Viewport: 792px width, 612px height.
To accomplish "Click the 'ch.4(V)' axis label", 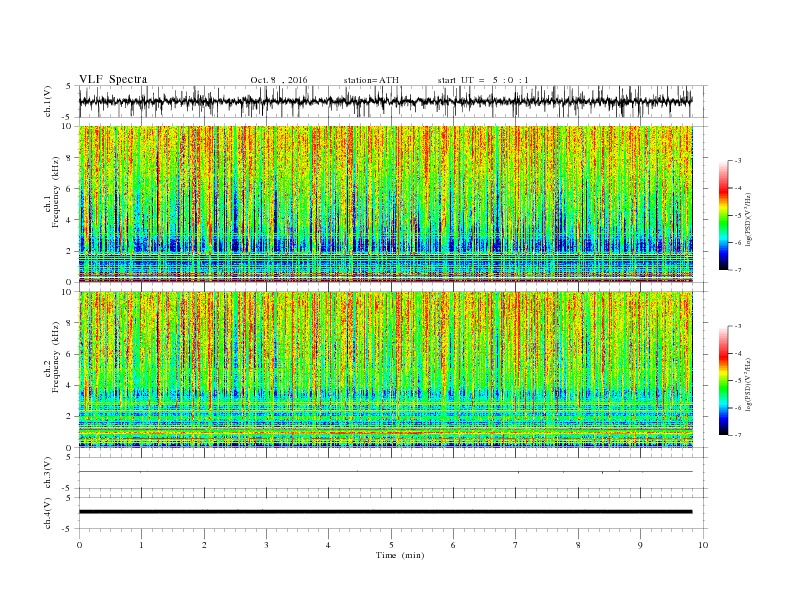I will point(47,513).
